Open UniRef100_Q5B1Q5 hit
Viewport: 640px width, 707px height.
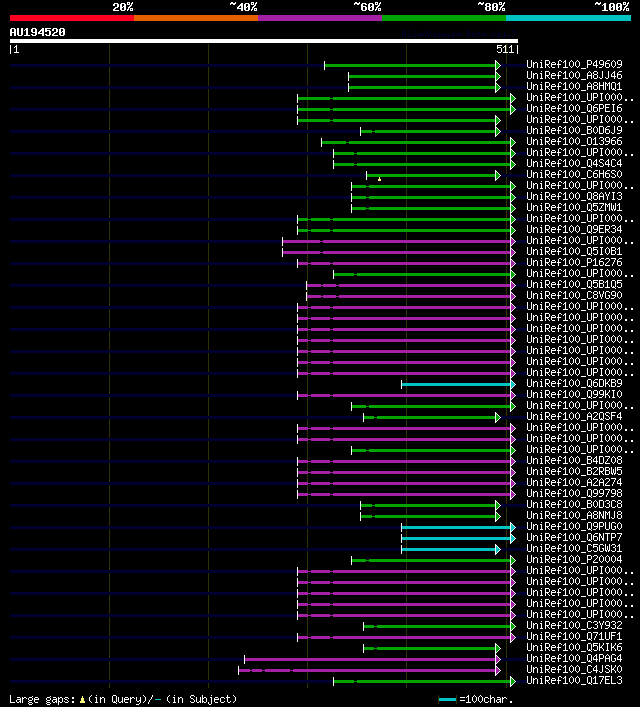tap(574, 284)
